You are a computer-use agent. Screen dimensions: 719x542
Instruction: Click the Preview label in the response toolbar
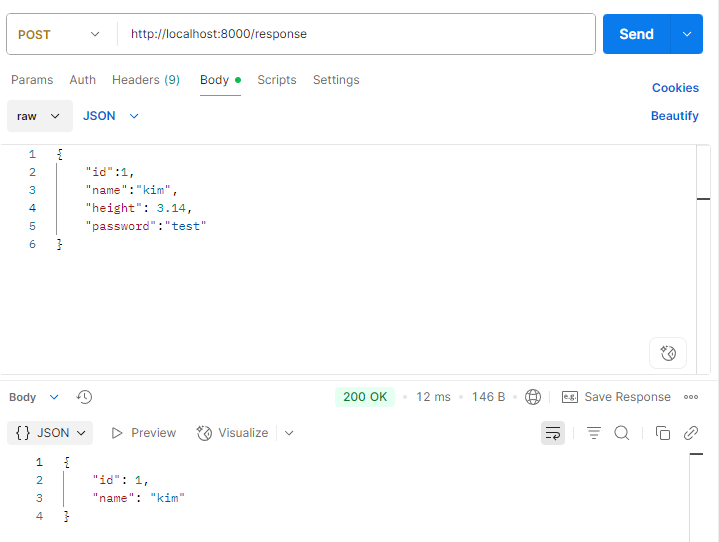pos(153,433)
